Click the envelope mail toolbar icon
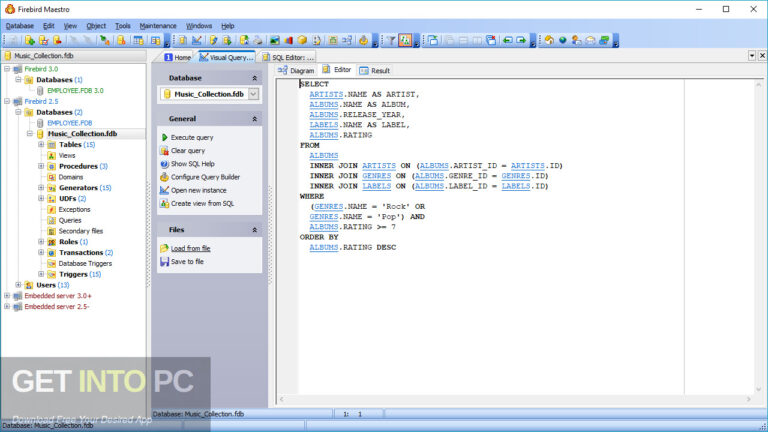 click(590, 40)
